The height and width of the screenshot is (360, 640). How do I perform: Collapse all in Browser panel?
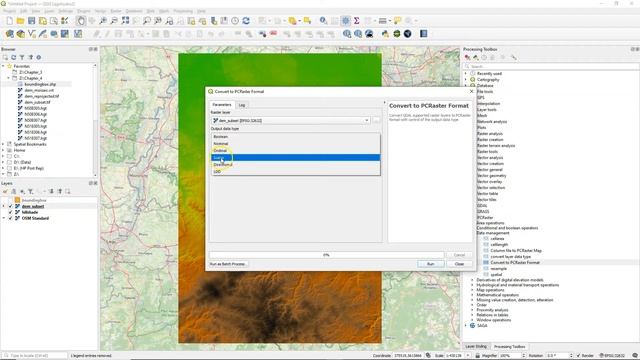point(31,58)
